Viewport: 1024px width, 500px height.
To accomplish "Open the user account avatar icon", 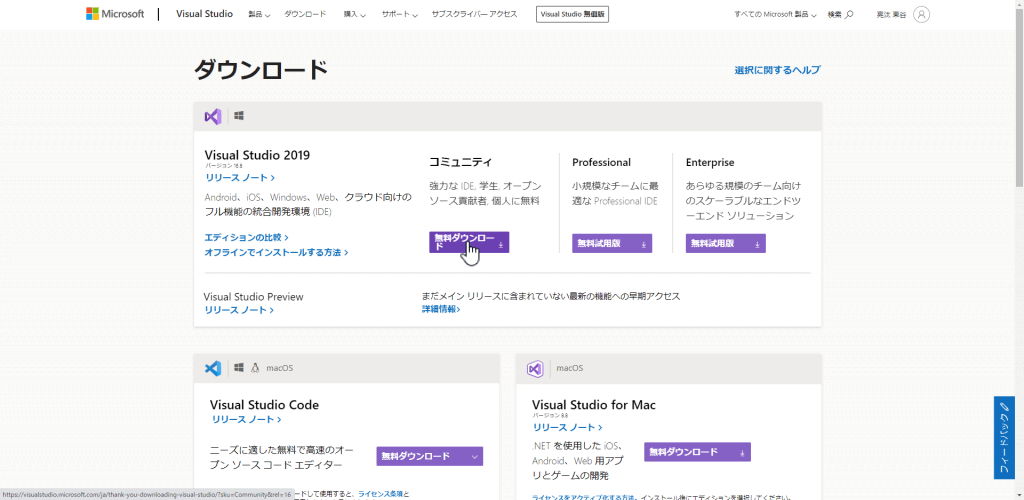I will 921,14.
